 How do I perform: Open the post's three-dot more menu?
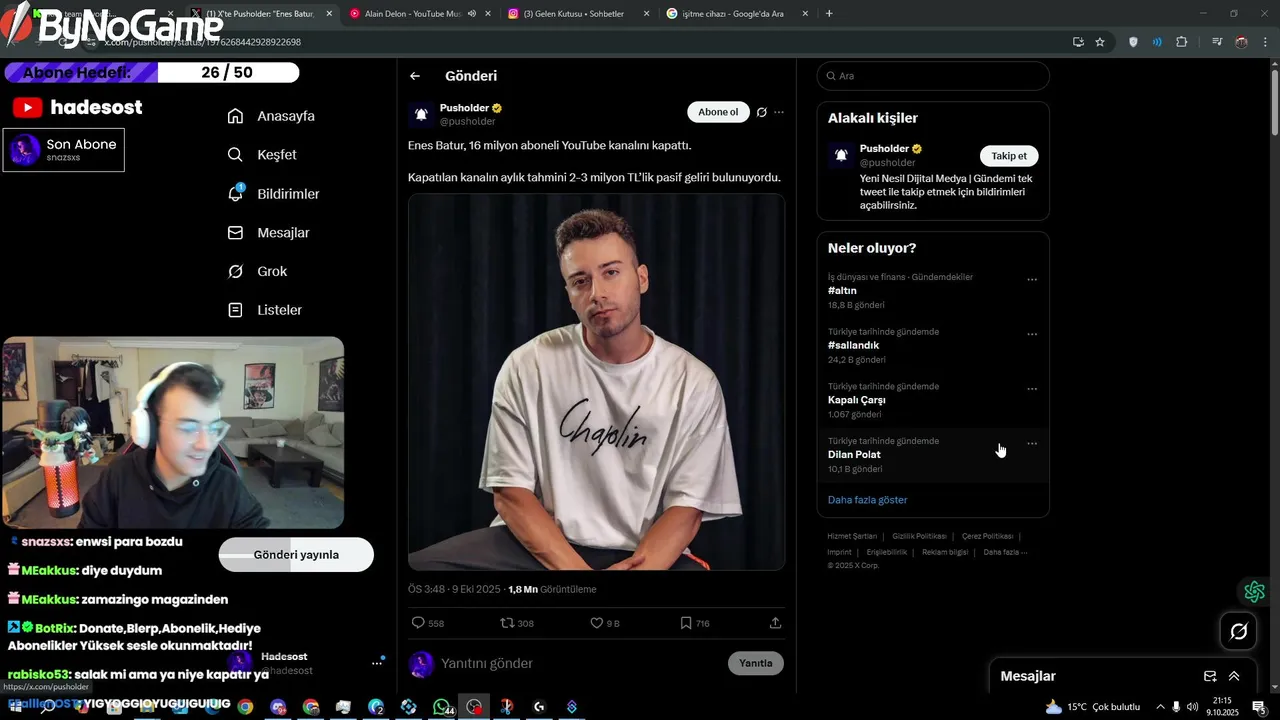coord(779,112)
